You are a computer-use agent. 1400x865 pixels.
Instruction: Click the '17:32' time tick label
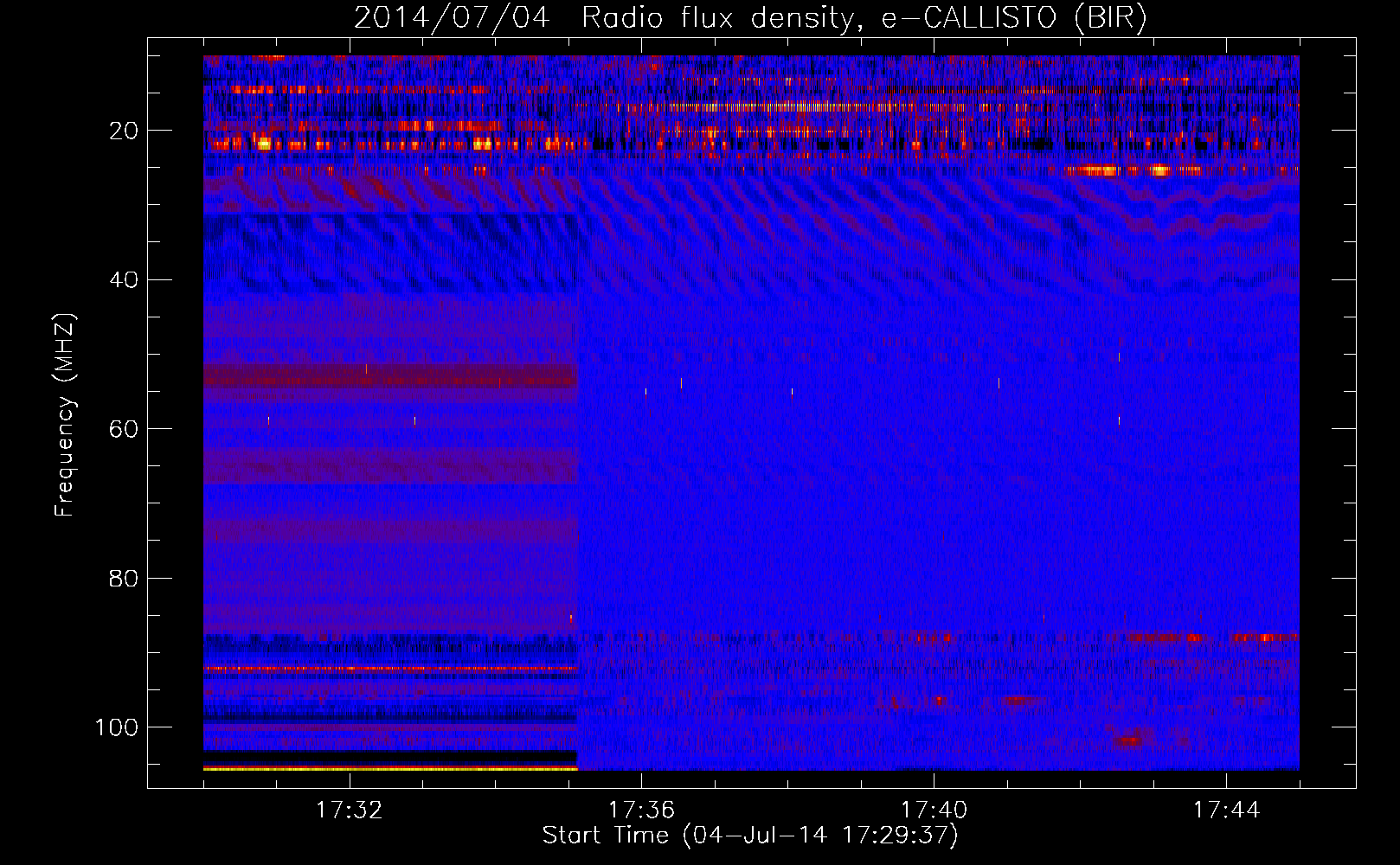click(x=350, y=811)
